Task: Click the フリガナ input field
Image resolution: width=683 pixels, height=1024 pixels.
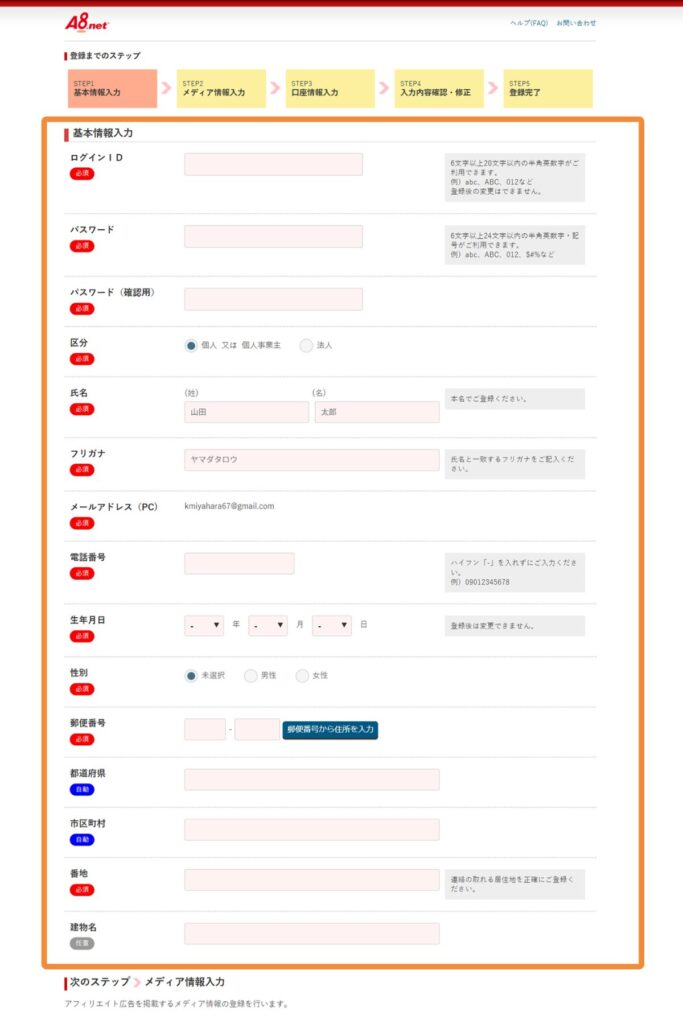Action: [311, 460]
